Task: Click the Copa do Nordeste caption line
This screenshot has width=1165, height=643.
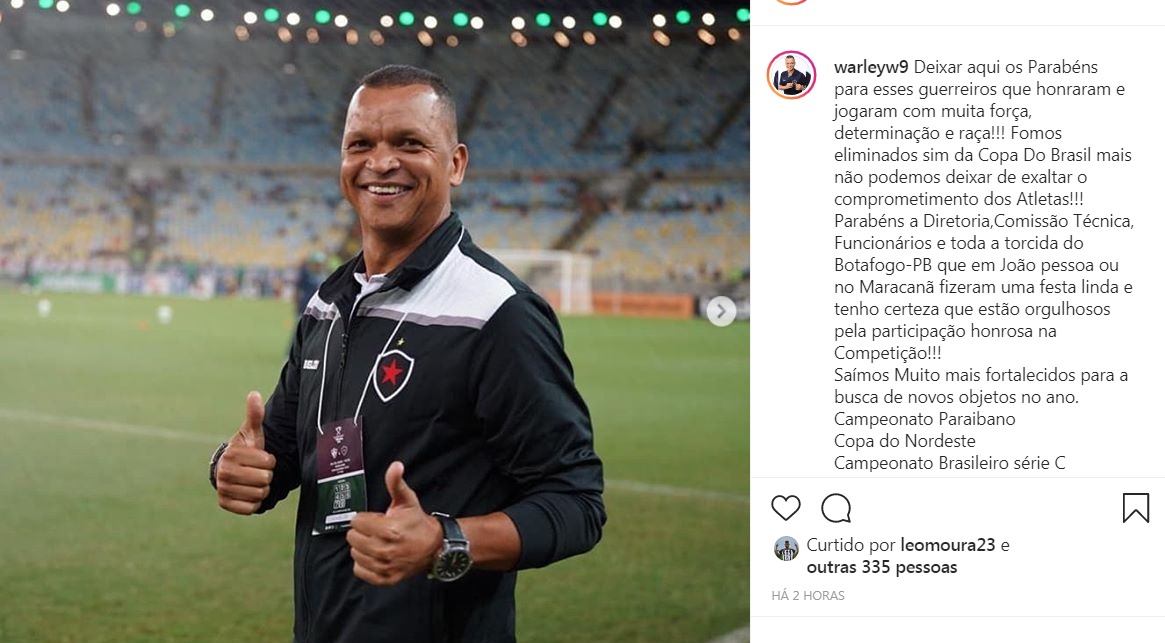Action: 904,441
